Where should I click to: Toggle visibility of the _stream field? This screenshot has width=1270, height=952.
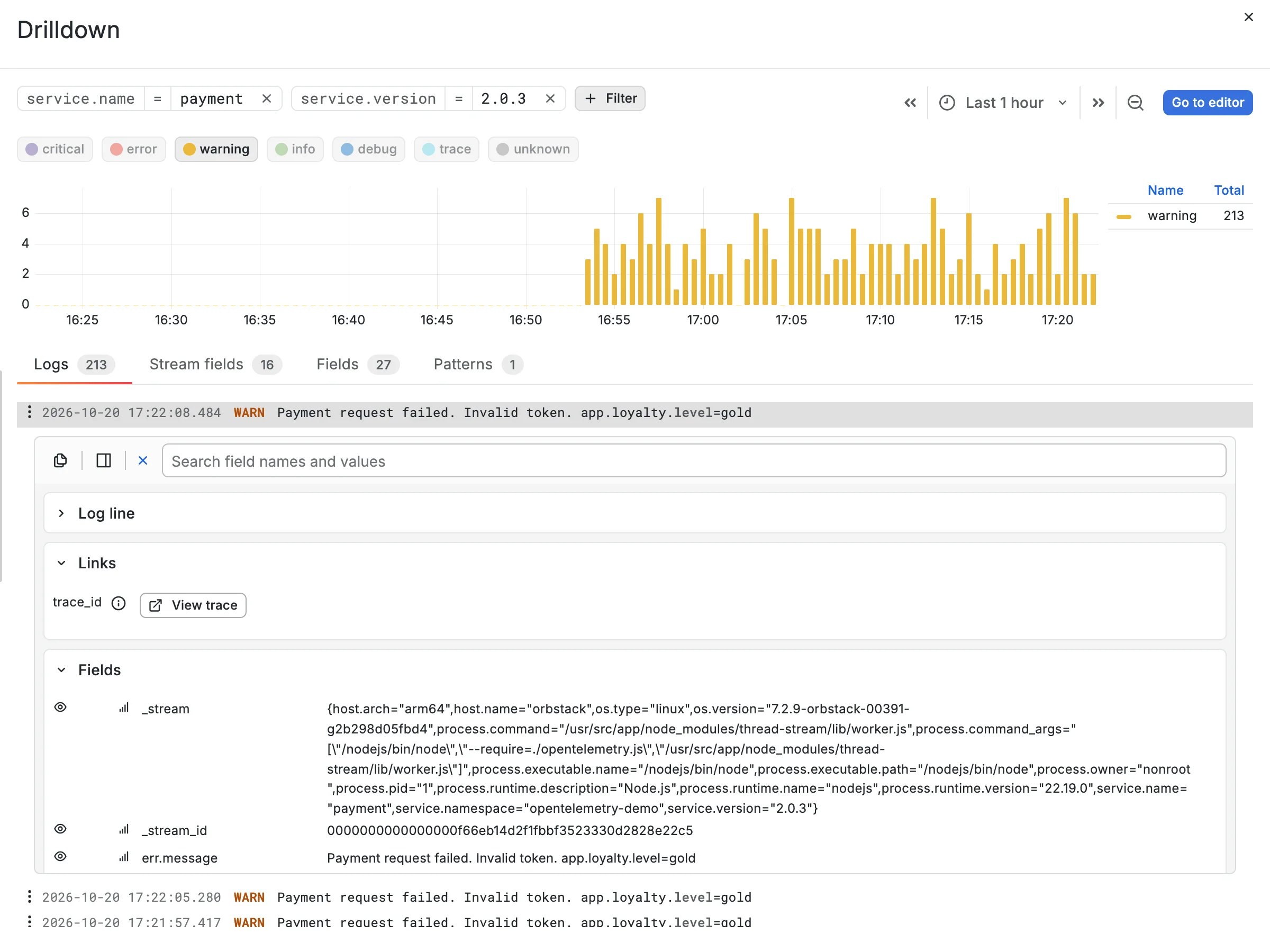pyautogui.click(x=60, y=708)
